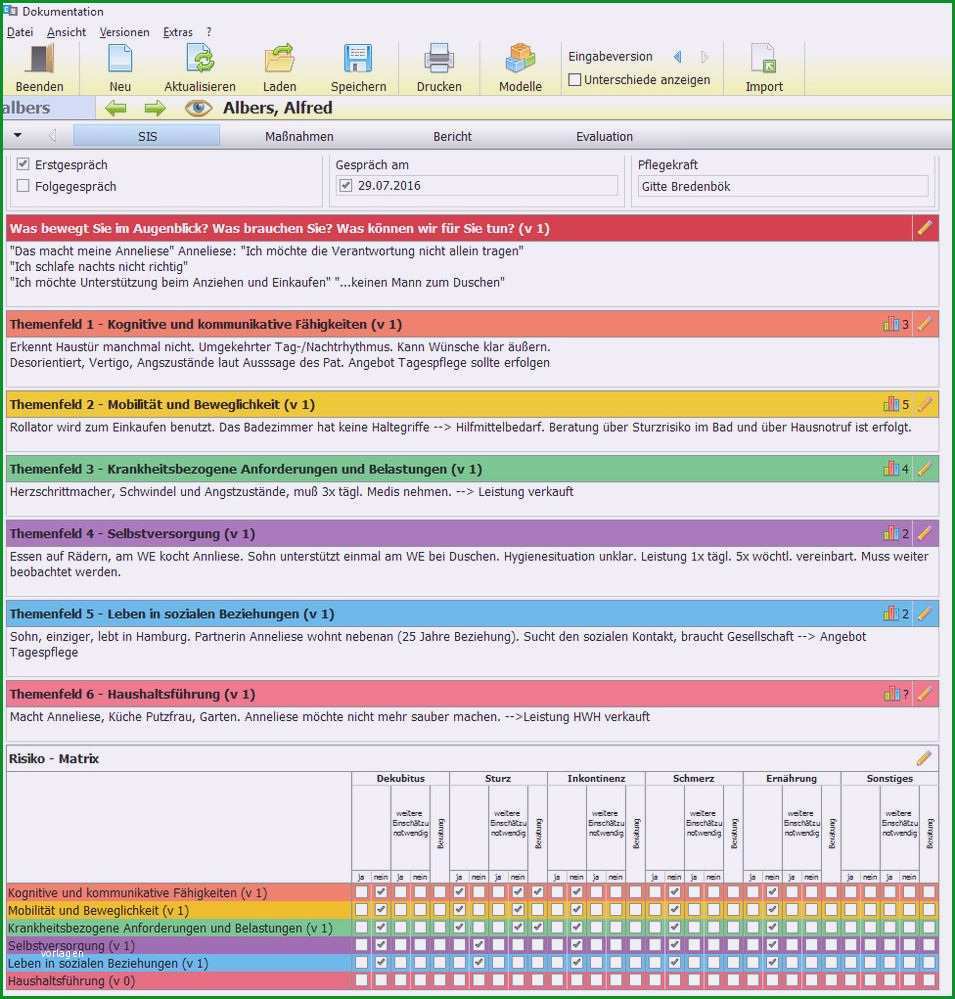The height and width of the screenshot is (999, 955).
Task: Check Dekubitus ja in Haushaltsführung row
Action: (361, 981)
